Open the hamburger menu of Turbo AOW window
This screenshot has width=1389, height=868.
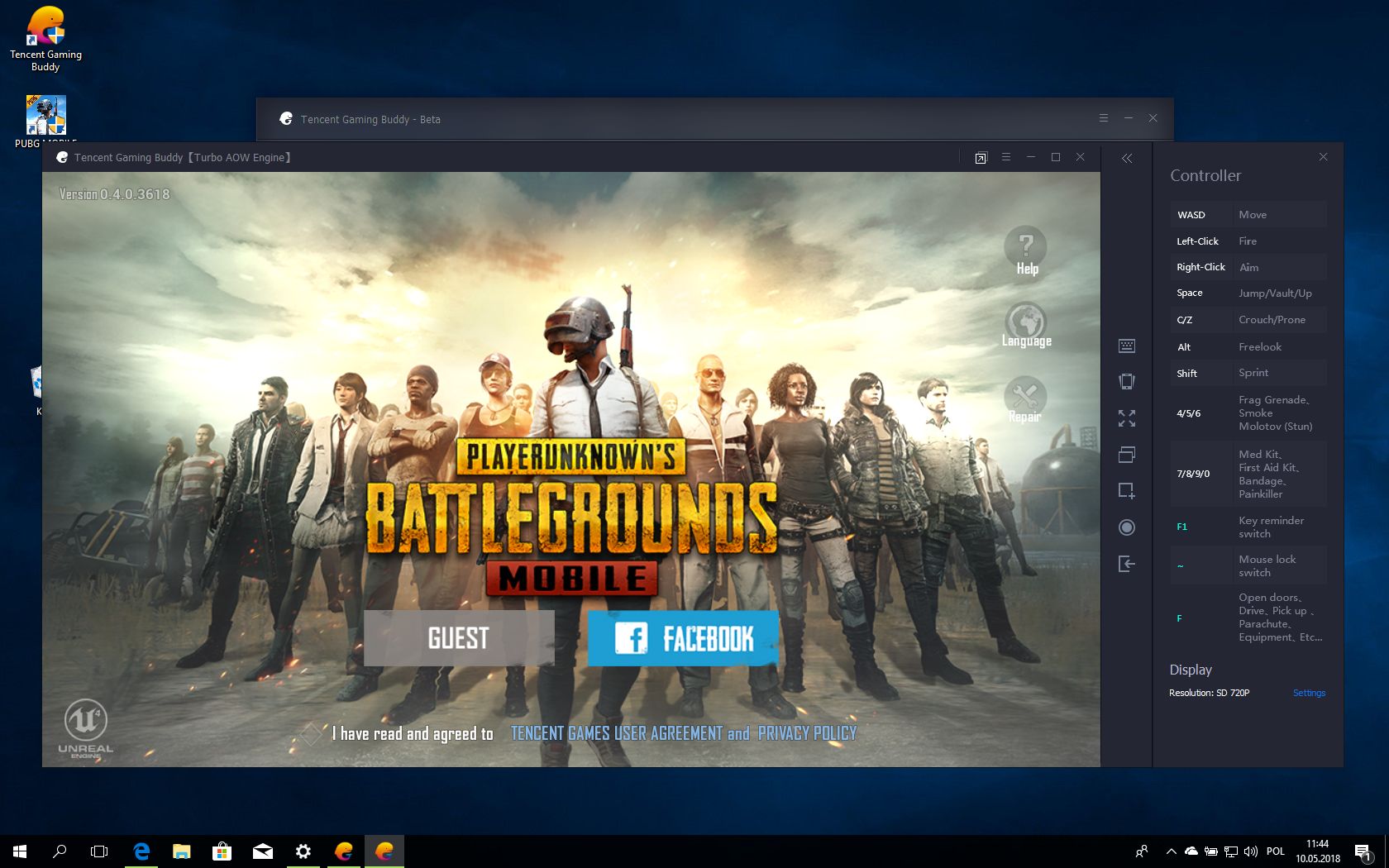point(1005,157)
